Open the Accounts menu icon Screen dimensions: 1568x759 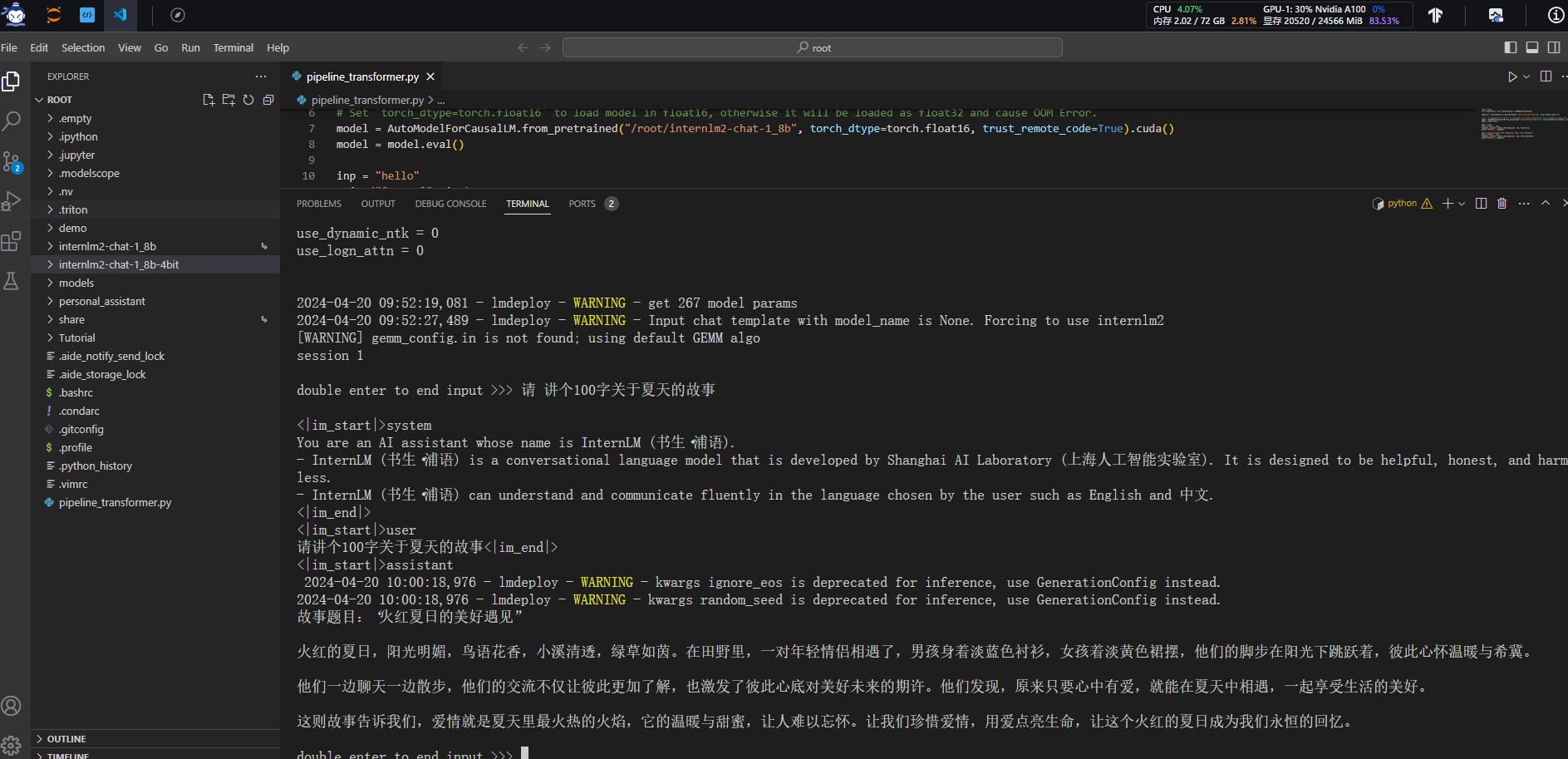pos(12,706)
